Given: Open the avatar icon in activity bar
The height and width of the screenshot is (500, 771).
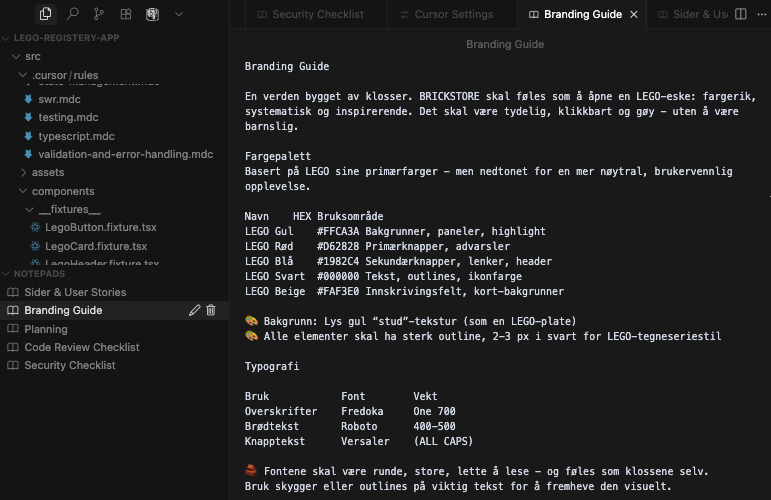Looking at the screenshot, I should (x=152, y=14).
